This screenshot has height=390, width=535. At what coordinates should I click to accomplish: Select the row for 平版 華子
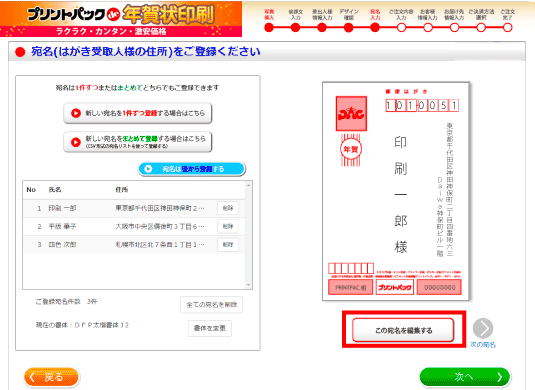click(x=134, y=226)
